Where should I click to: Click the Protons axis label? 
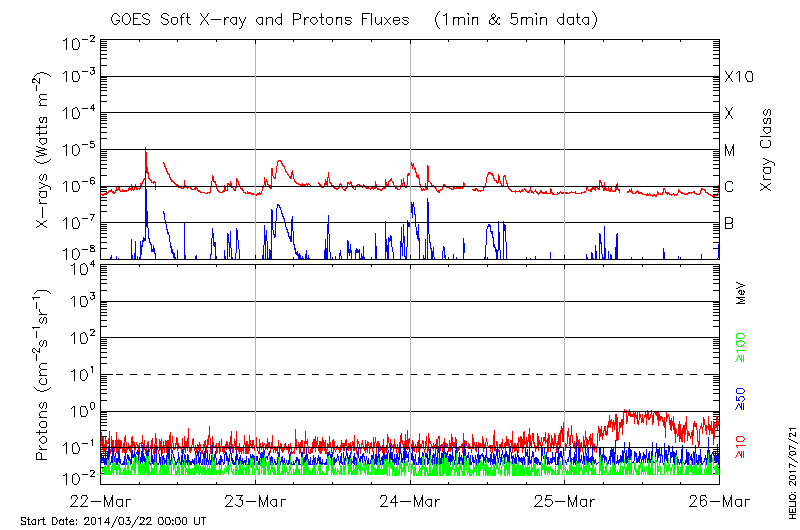(43, 375)
